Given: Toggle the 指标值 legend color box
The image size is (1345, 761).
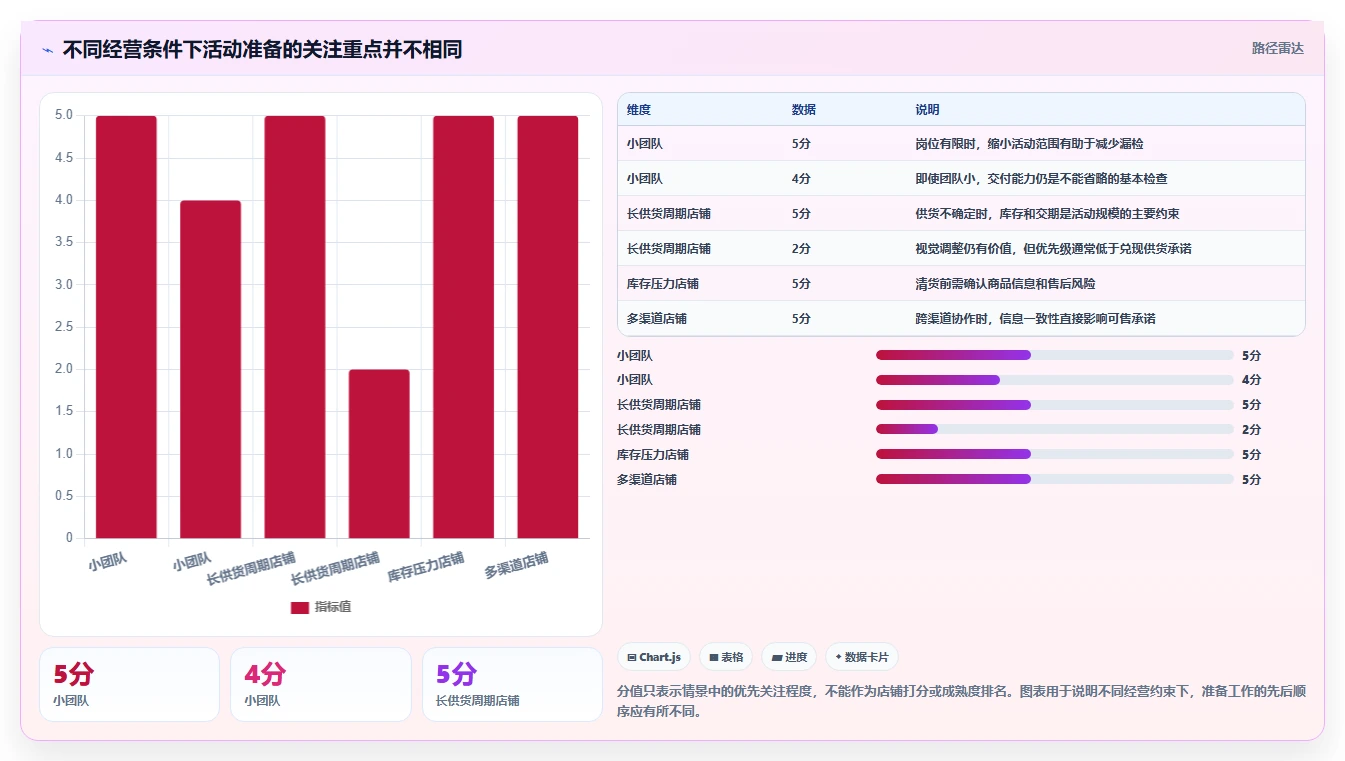Looking at the screenshot, I should pyautogui.click(x=300, y=607).
